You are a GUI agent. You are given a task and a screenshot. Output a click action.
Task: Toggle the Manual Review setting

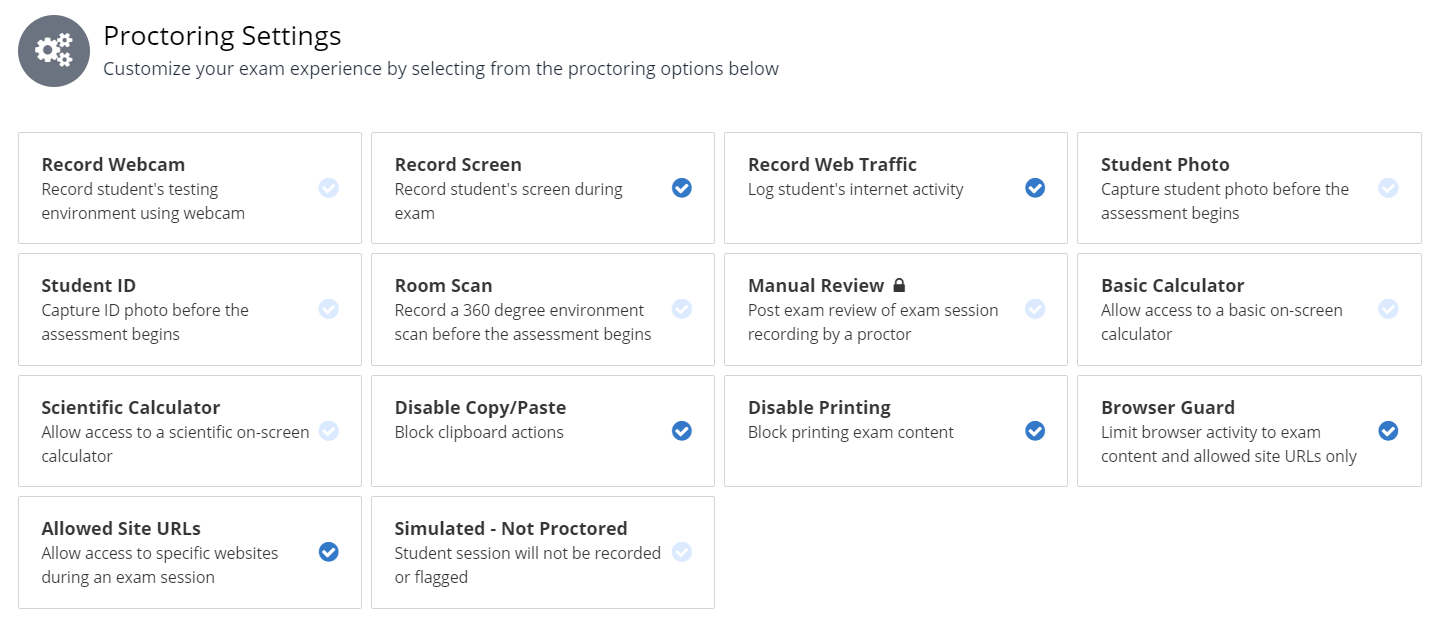point(1035,309)
